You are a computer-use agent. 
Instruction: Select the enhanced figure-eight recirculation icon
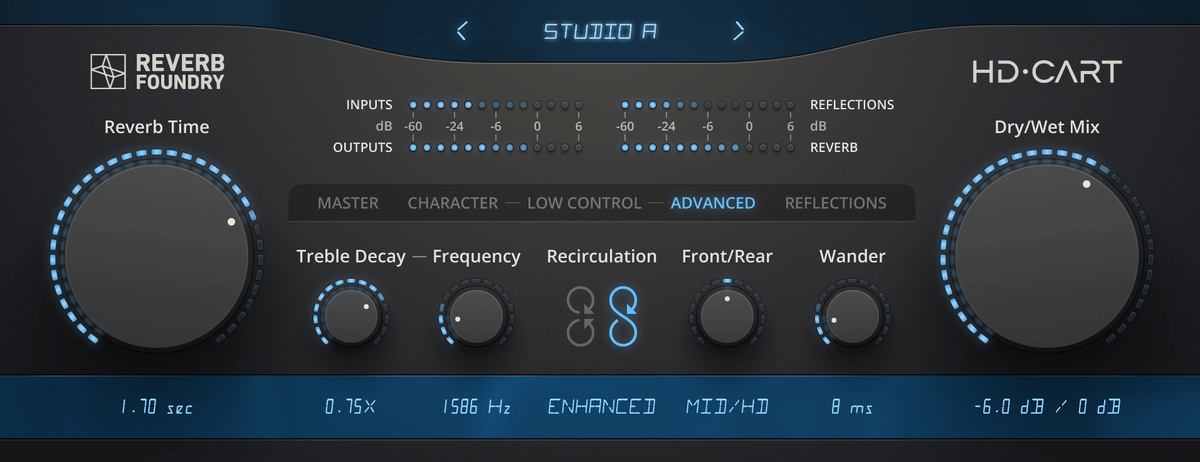[623, 316]
